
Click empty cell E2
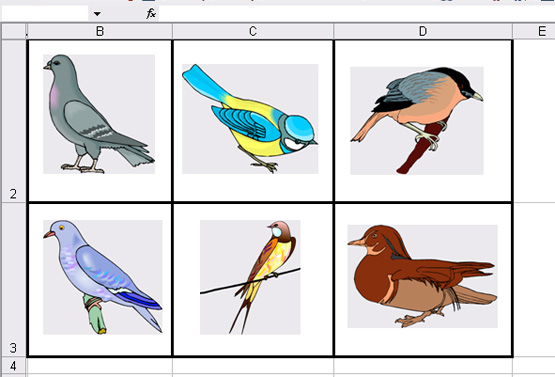(534, 121)
